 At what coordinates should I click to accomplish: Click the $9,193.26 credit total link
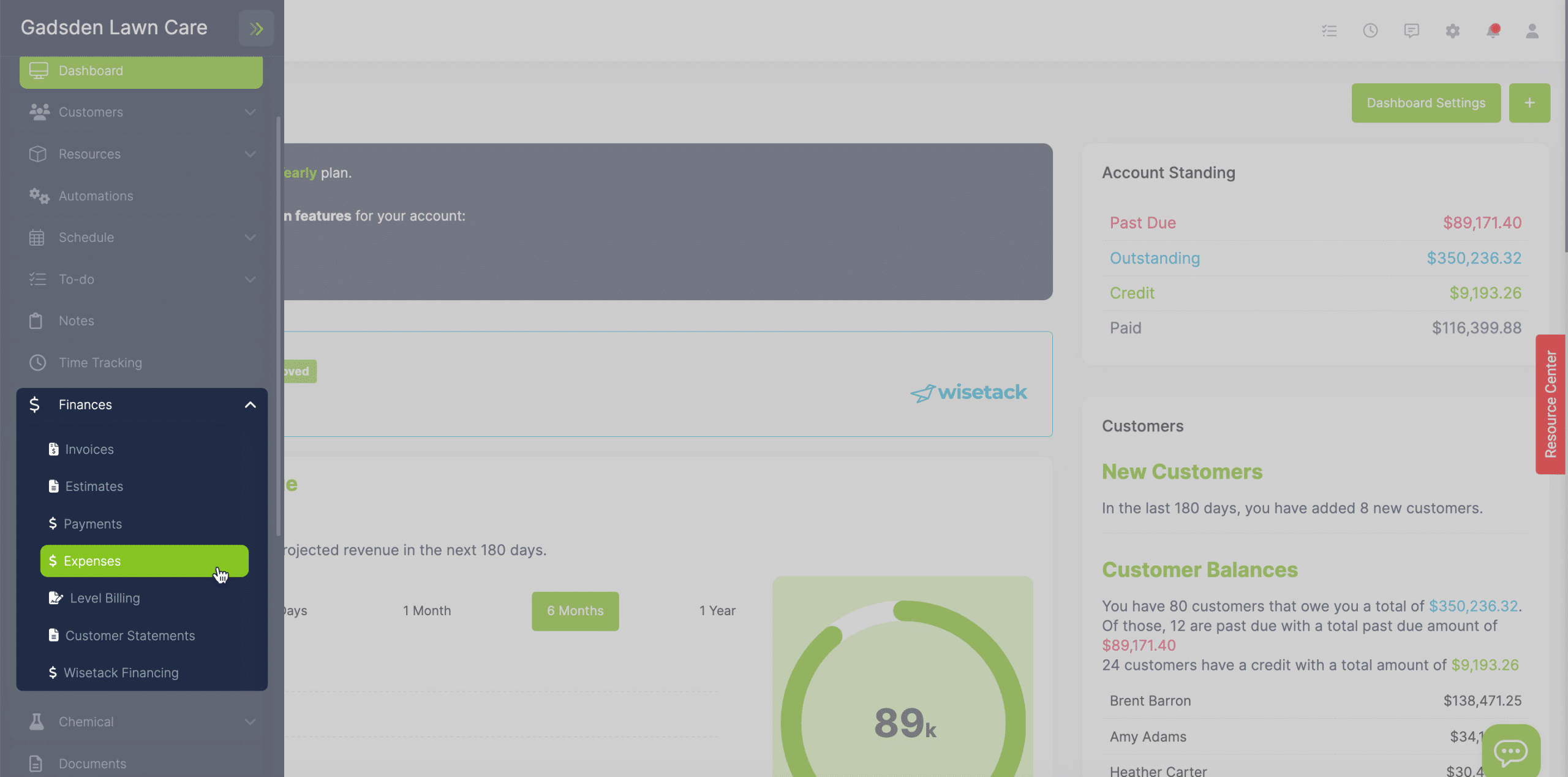point(1485,665)
